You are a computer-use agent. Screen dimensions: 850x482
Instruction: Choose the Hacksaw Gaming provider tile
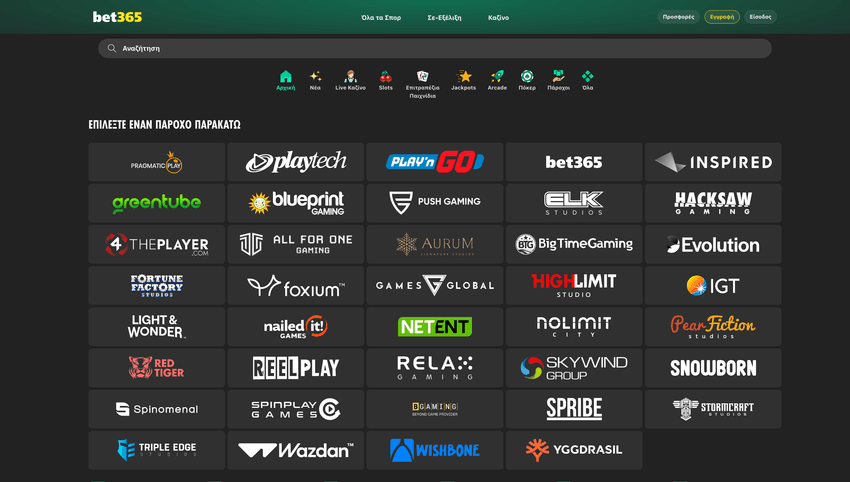coord(713,203)
